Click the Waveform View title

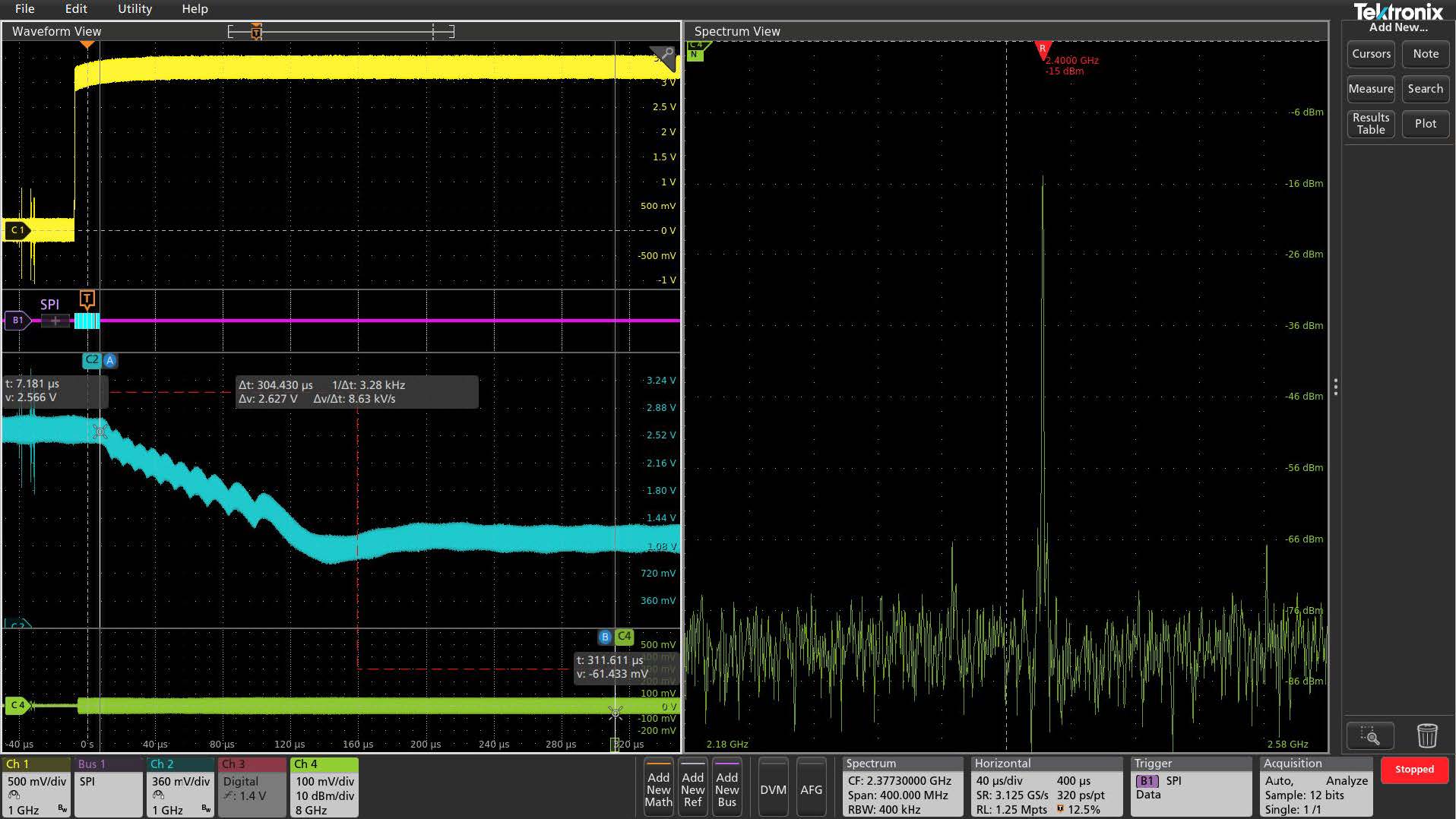[x=56, y=31]
